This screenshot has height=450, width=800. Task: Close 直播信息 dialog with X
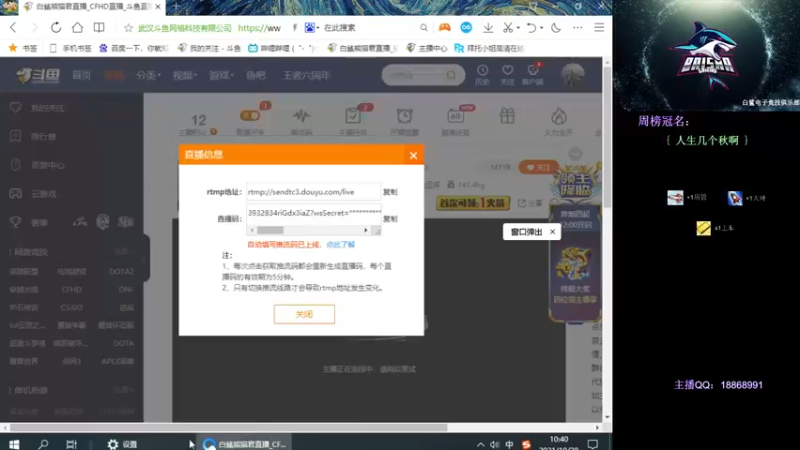(x=413, y=156)
